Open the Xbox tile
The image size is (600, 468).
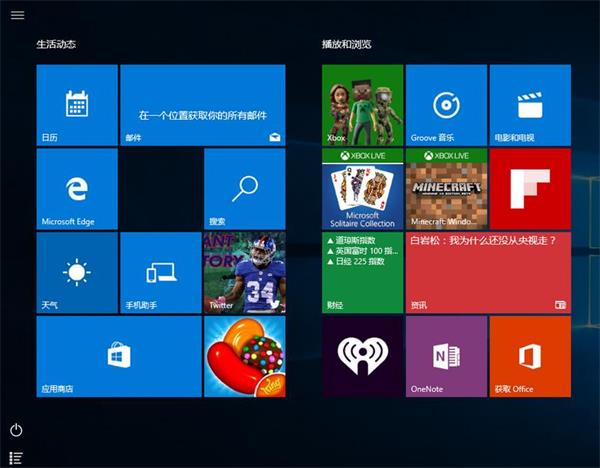[362, 105]
